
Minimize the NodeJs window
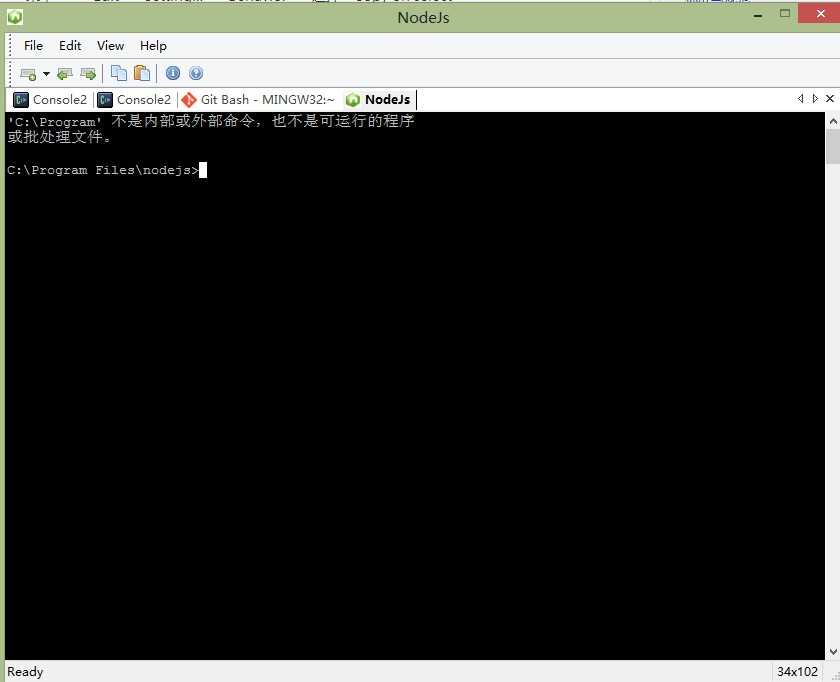click(x=758, y=16)
